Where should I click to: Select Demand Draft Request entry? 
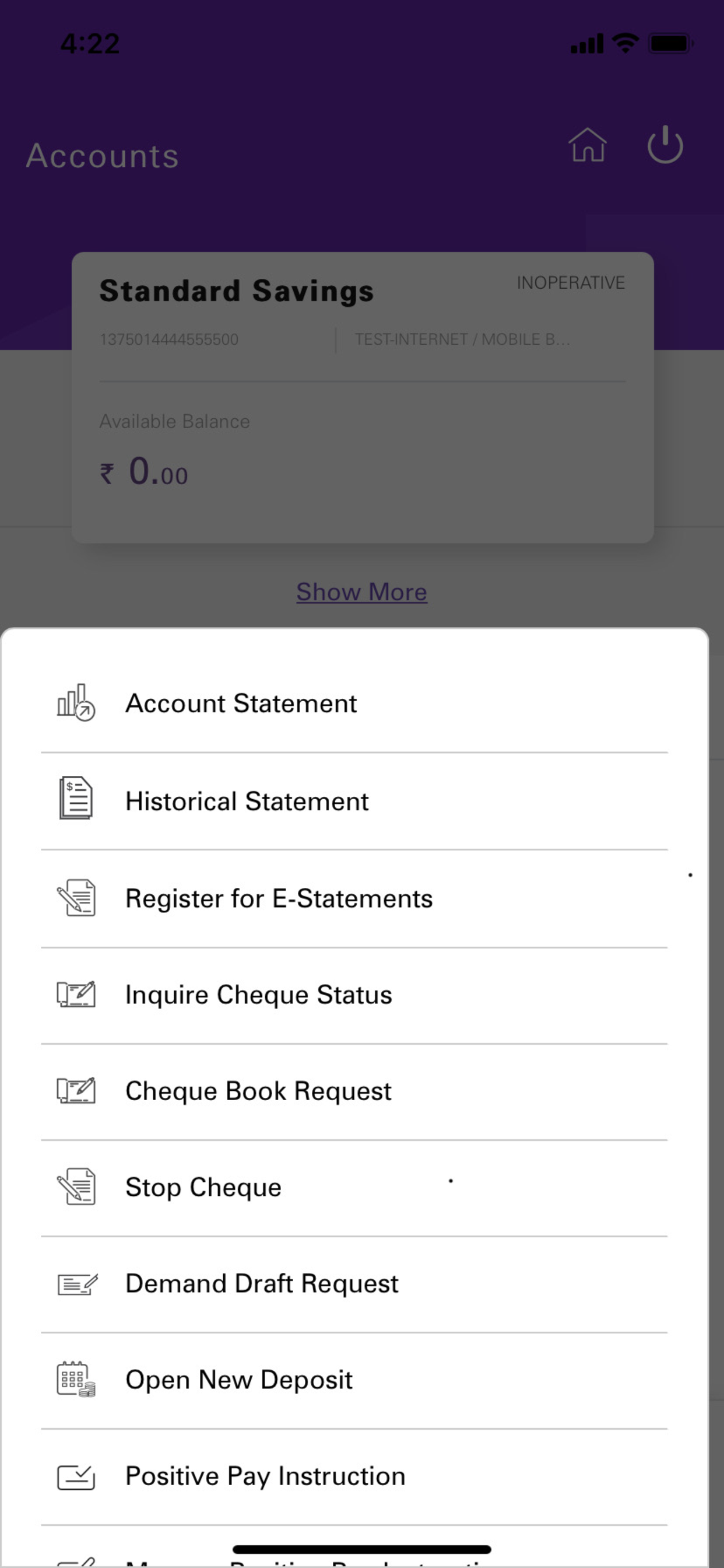coord(354,1284)
